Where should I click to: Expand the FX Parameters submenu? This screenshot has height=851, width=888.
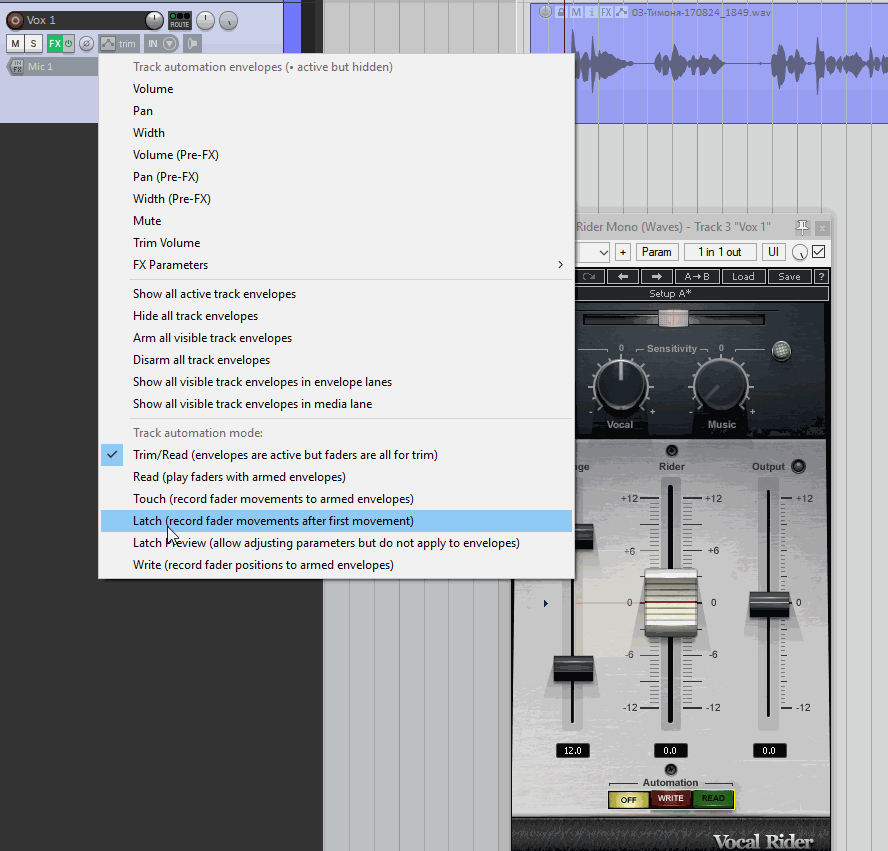pos(336,265)
